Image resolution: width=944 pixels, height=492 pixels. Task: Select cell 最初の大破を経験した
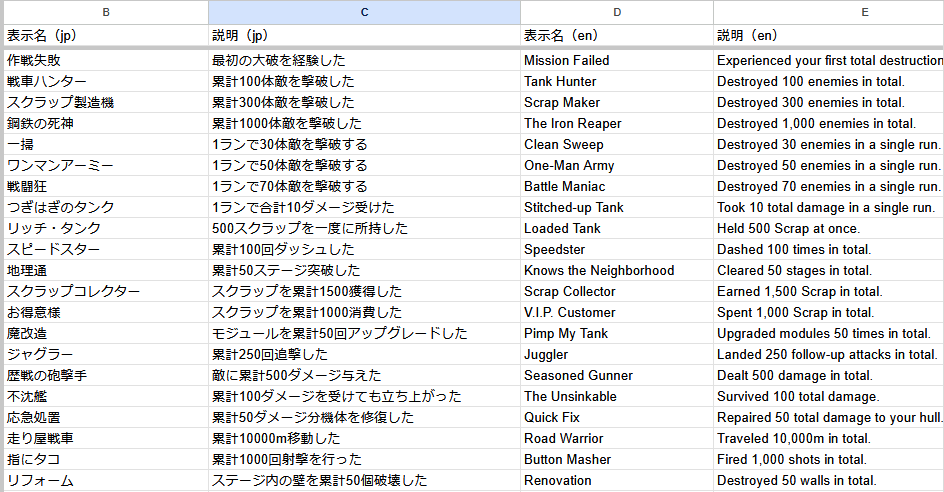pos(364,60)
